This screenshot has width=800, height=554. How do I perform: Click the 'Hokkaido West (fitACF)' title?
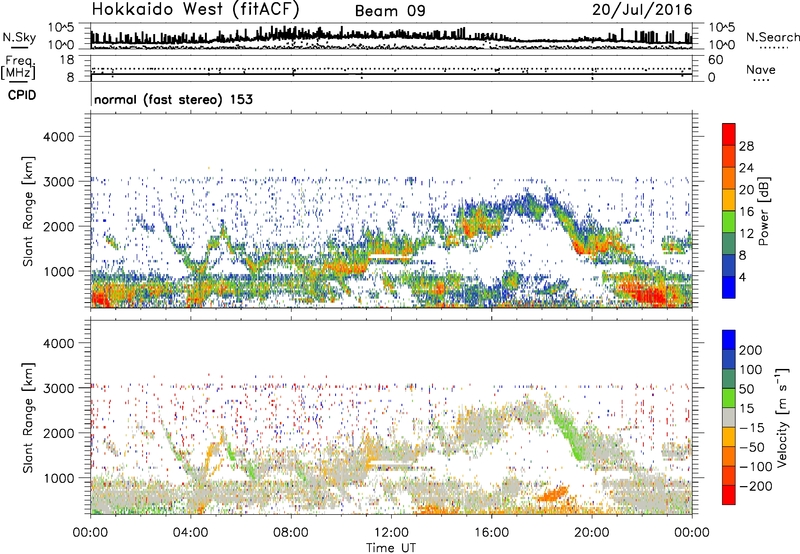coord(195,9)
